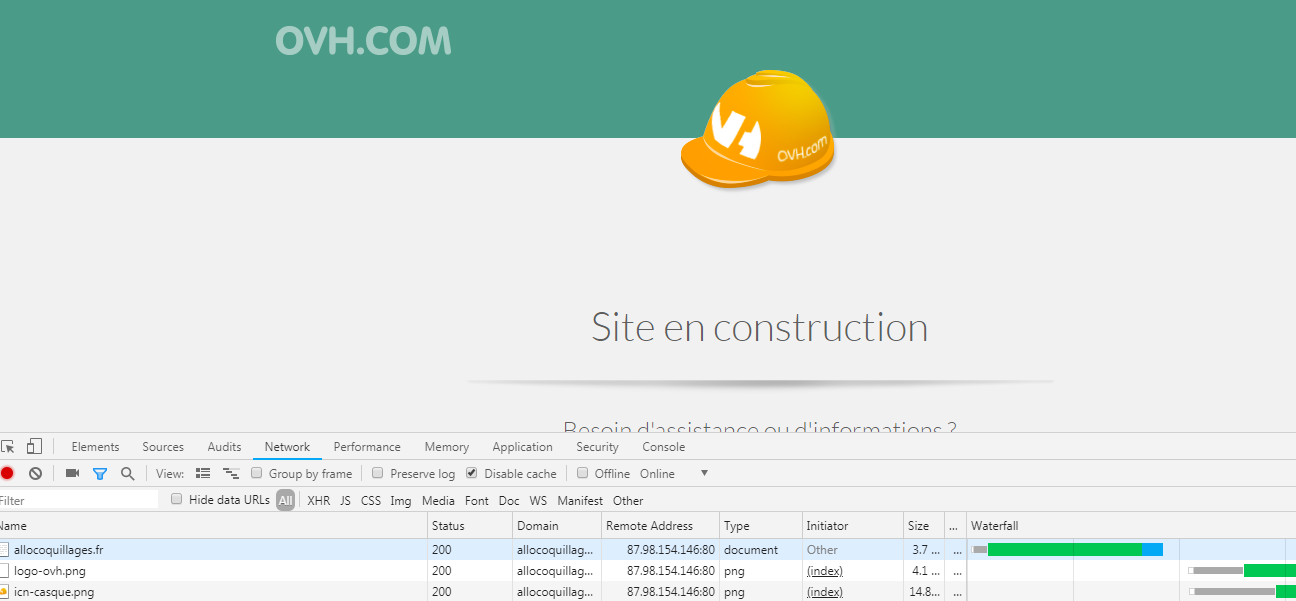Select large request rows view icon

(x=203, y=473)
